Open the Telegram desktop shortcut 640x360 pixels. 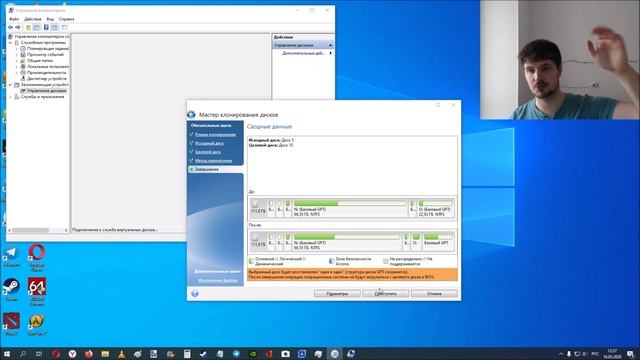(11, 256)
